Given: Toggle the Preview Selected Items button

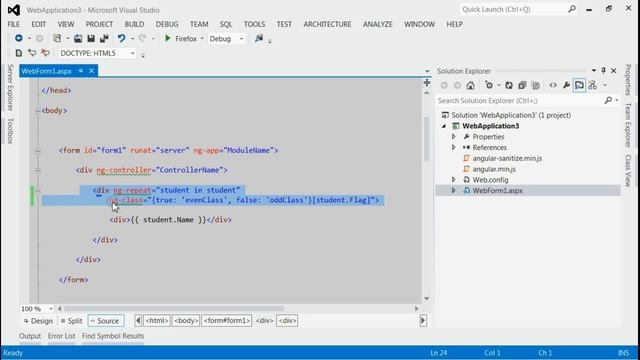Looking at the screenshot, I should (x=579, y=85).
